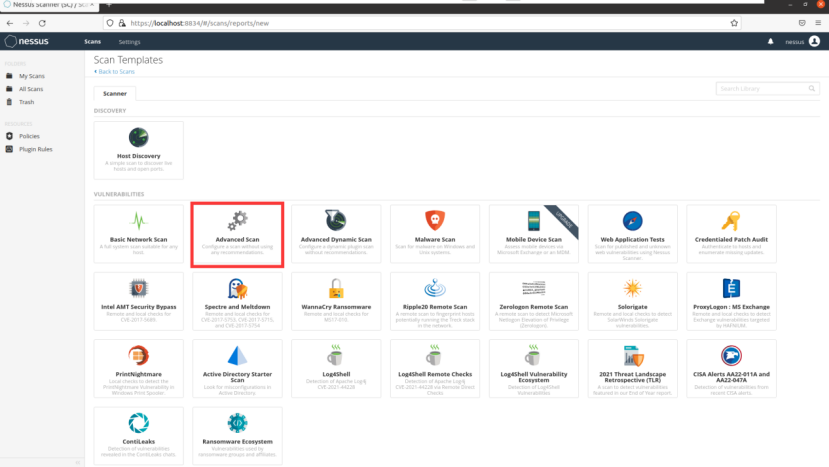Select the Basic Network Scan pulse icon
This screenshot has width=829, height=467.
[139, 221]
